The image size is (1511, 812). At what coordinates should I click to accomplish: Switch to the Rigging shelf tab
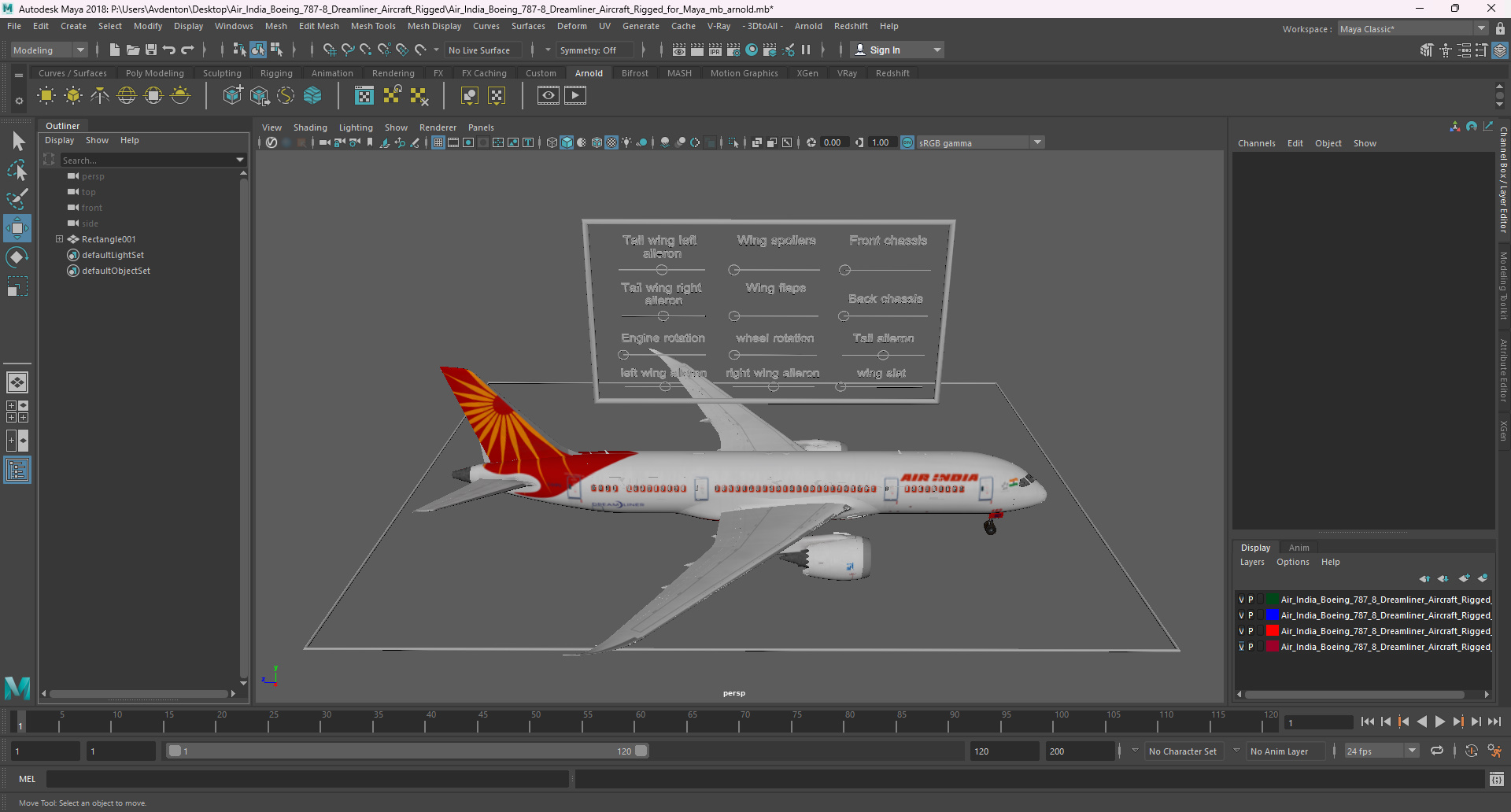coord(276,73)
